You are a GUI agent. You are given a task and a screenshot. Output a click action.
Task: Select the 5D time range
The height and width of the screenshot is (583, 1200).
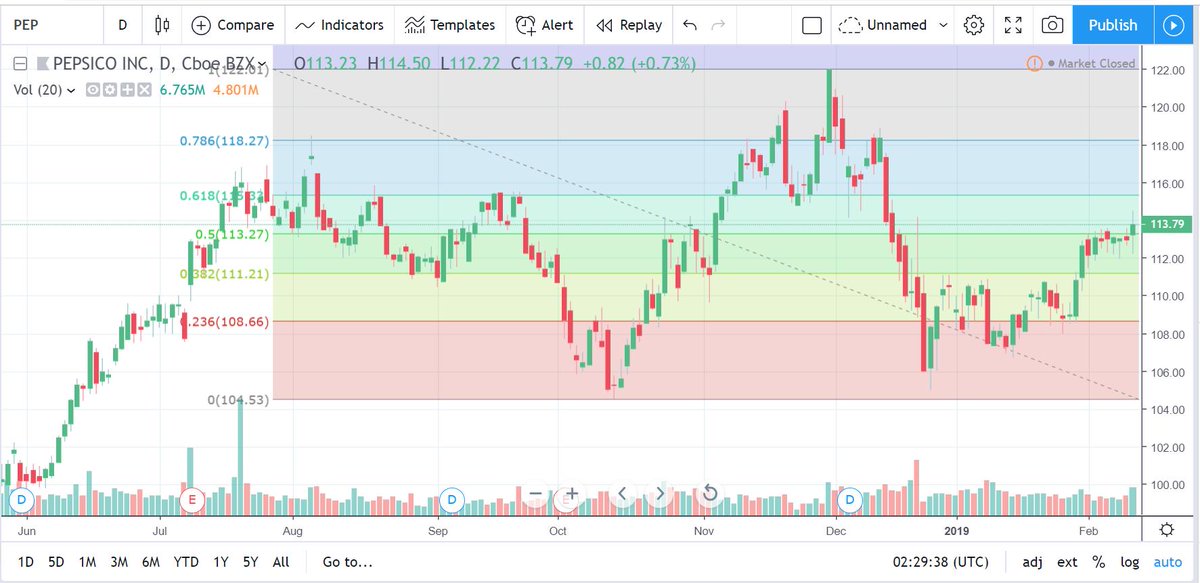(56, 562)
